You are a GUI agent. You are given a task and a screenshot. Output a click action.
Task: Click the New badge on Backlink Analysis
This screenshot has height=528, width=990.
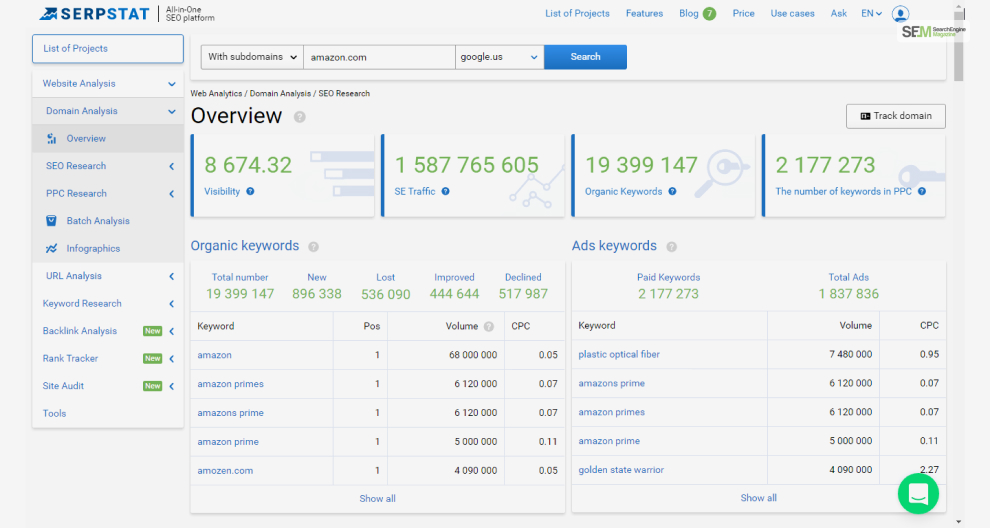(152, 331)
